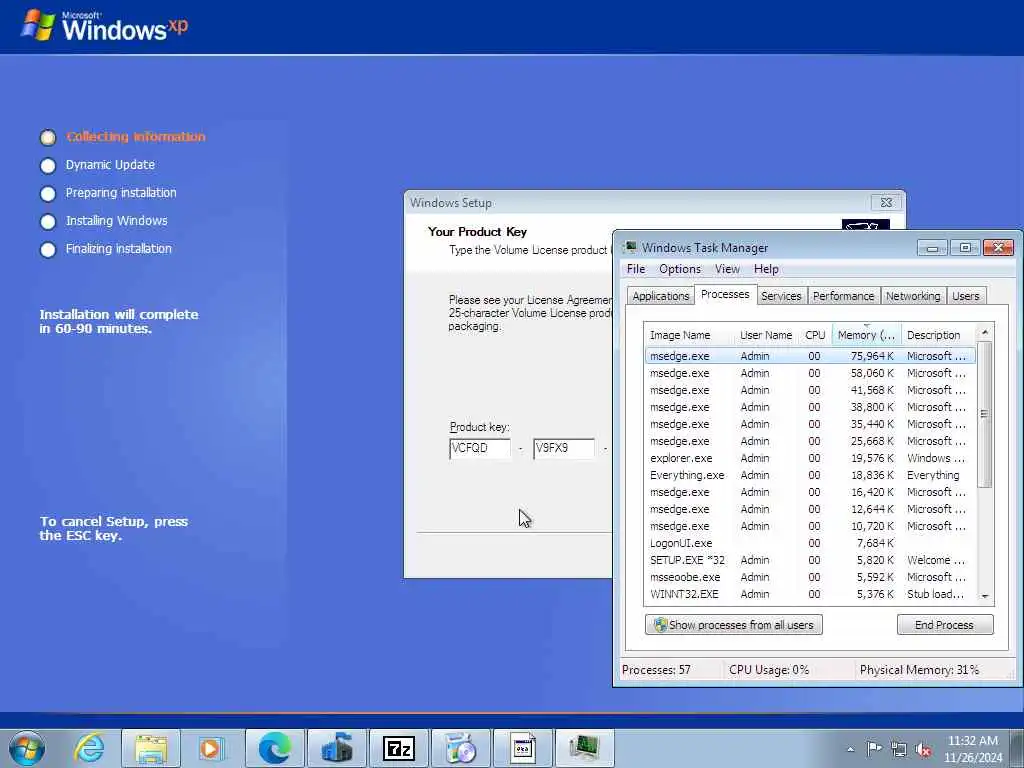The width and height of the screenshot is (1024, 768).
Task: Click Physical Memory: 31% in status bar
Action: pos(919,669)
